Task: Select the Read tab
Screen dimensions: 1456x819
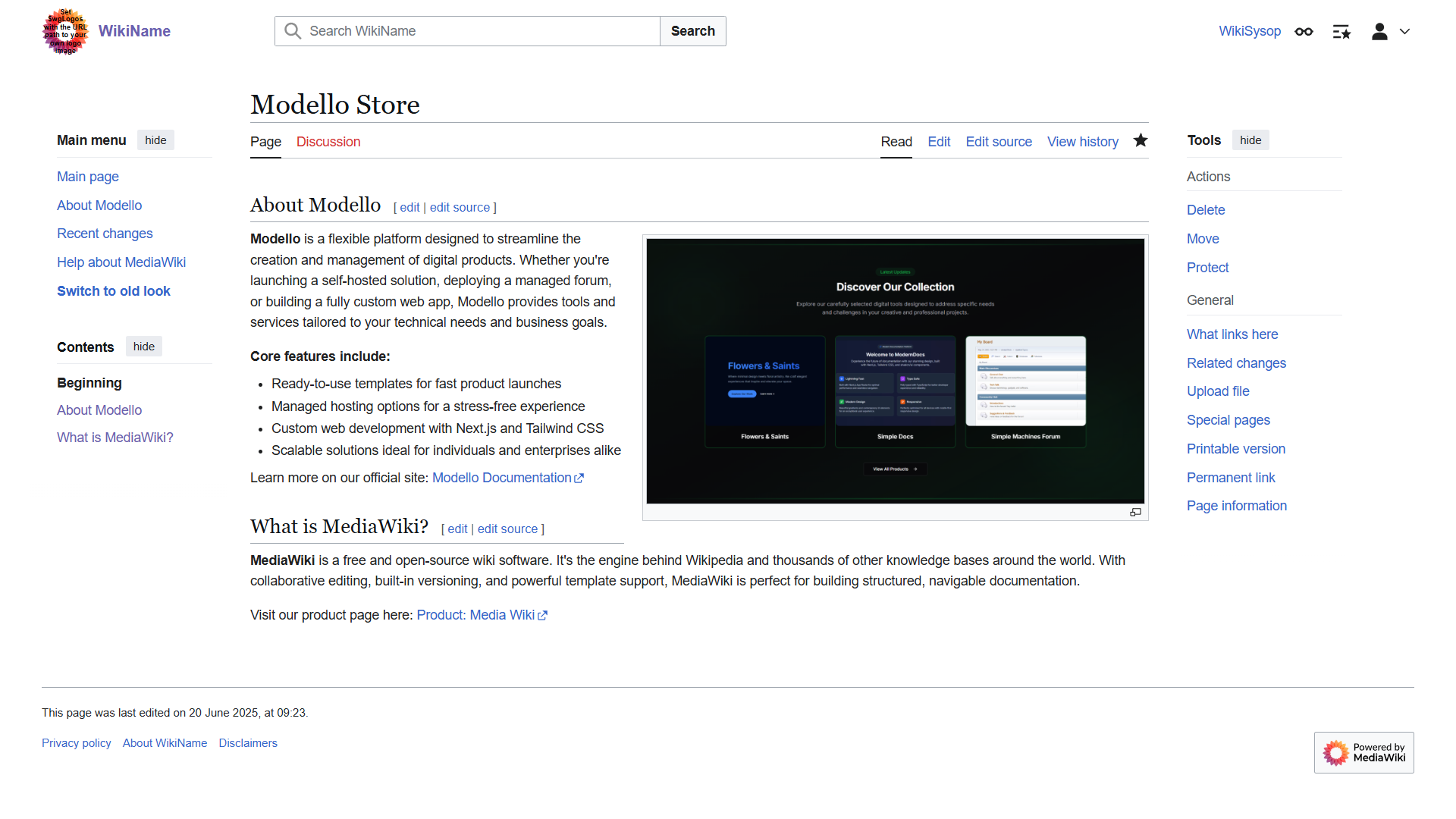Action: pyautogui.click(x=896, y=142)
